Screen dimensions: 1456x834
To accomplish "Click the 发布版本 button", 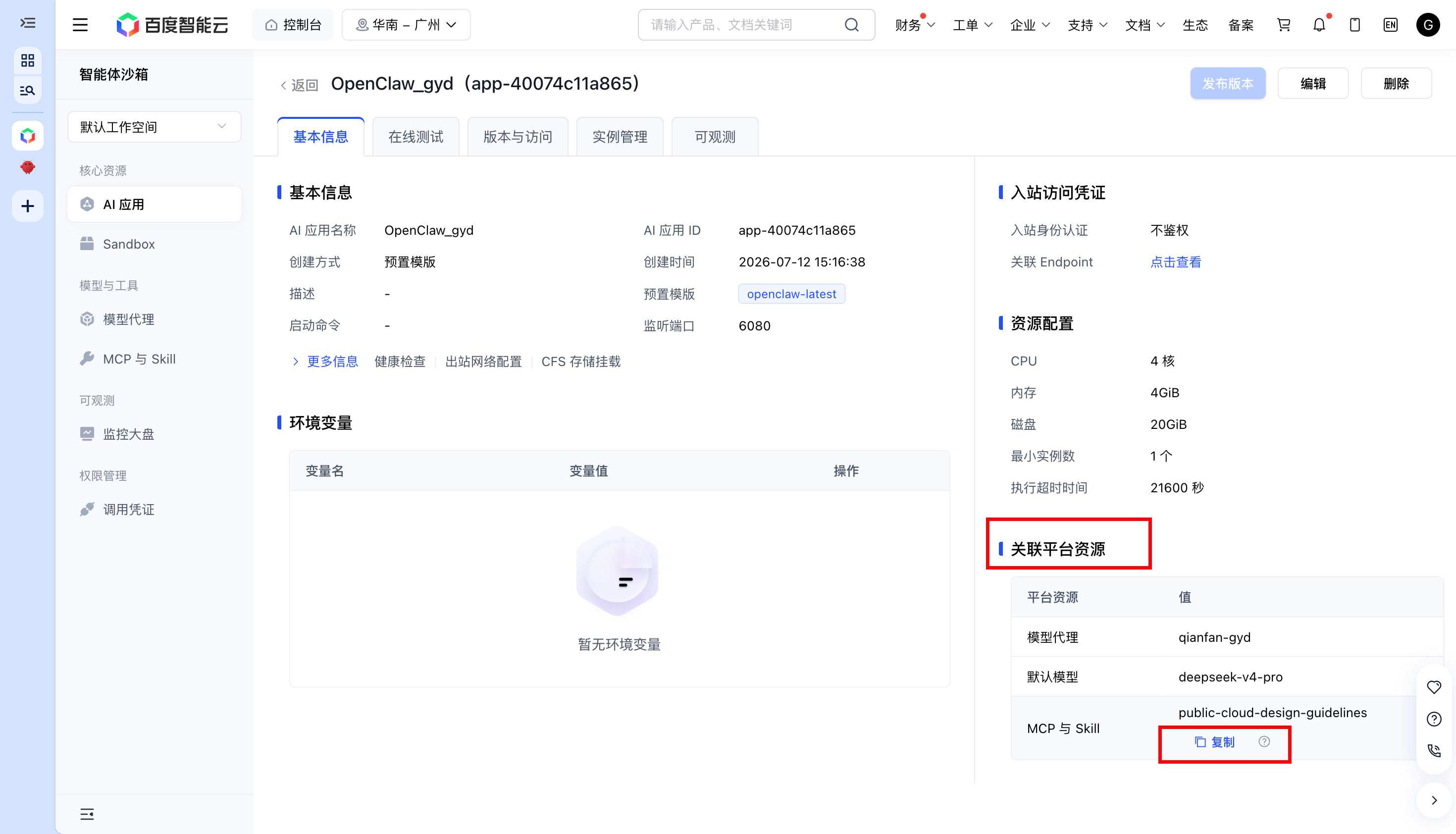I will point(1228,84).
